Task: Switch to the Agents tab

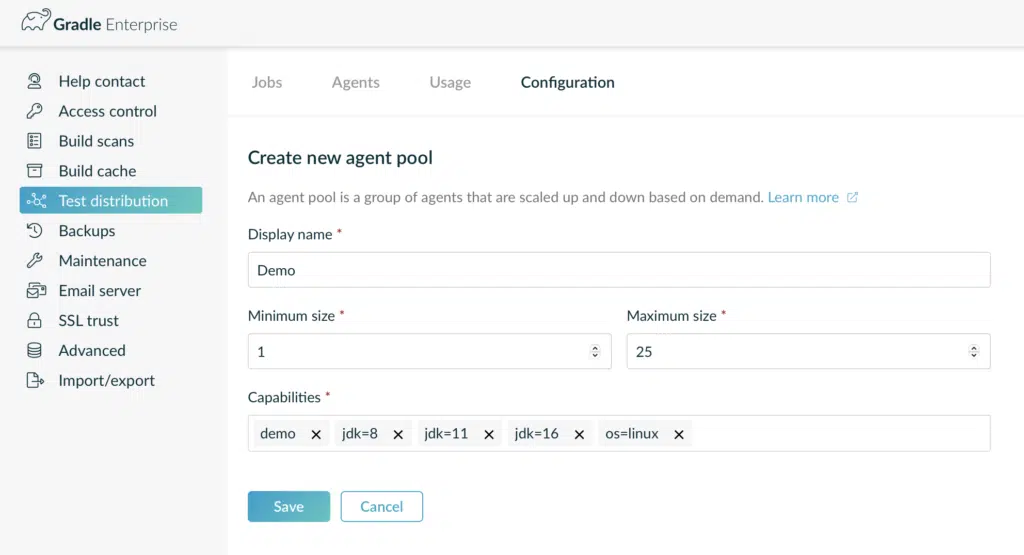Action: tap(355, 83)
